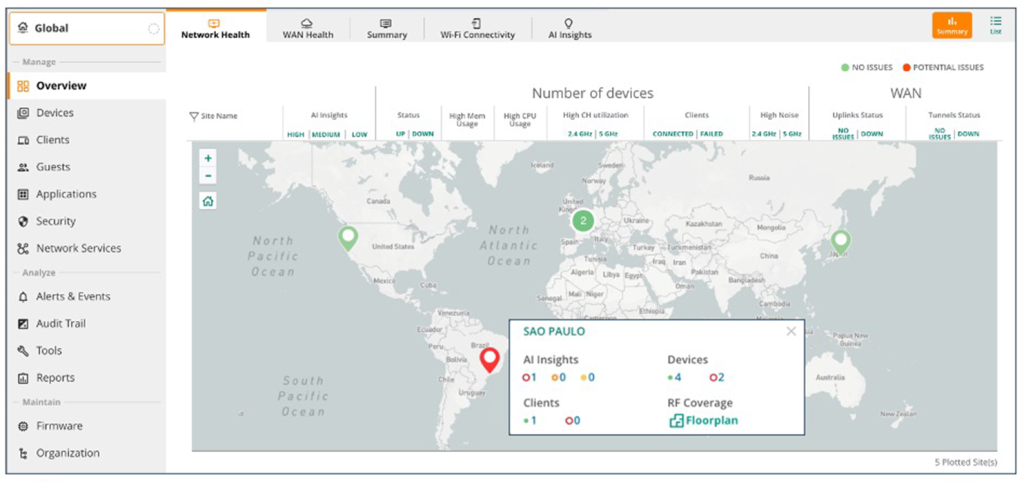Close the Sao Paulo popup
This screenshot has height=483, width=1024.
(791, 331)
